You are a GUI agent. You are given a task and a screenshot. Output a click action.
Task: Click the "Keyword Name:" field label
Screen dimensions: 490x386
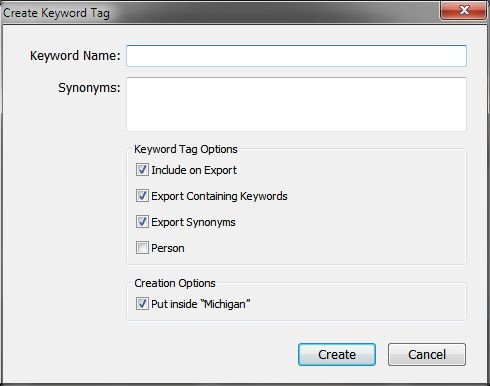click(x=75, y=56)
